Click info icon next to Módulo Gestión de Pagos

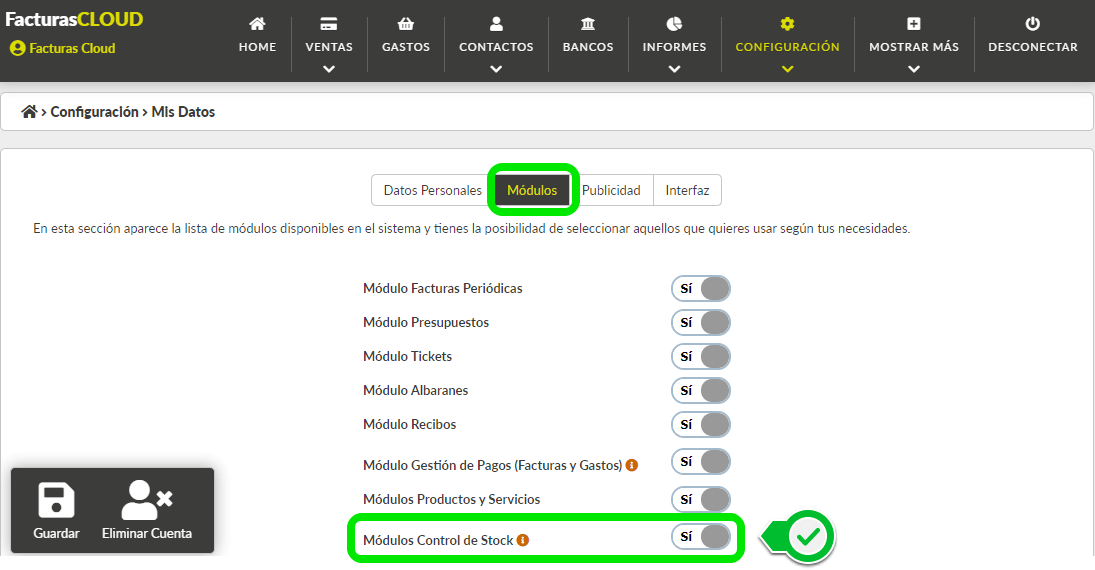pyautogui.click(x=631, y=465)
